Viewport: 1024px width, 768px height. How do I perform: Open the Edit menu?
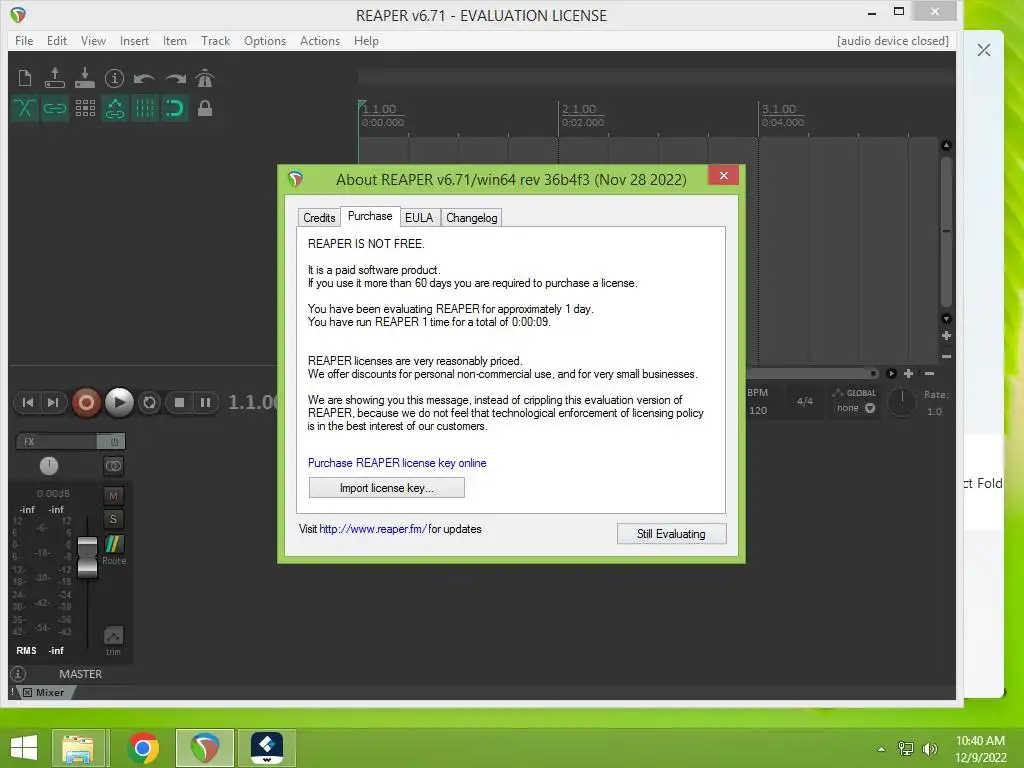pyautogui.click(x=57, y=40)
